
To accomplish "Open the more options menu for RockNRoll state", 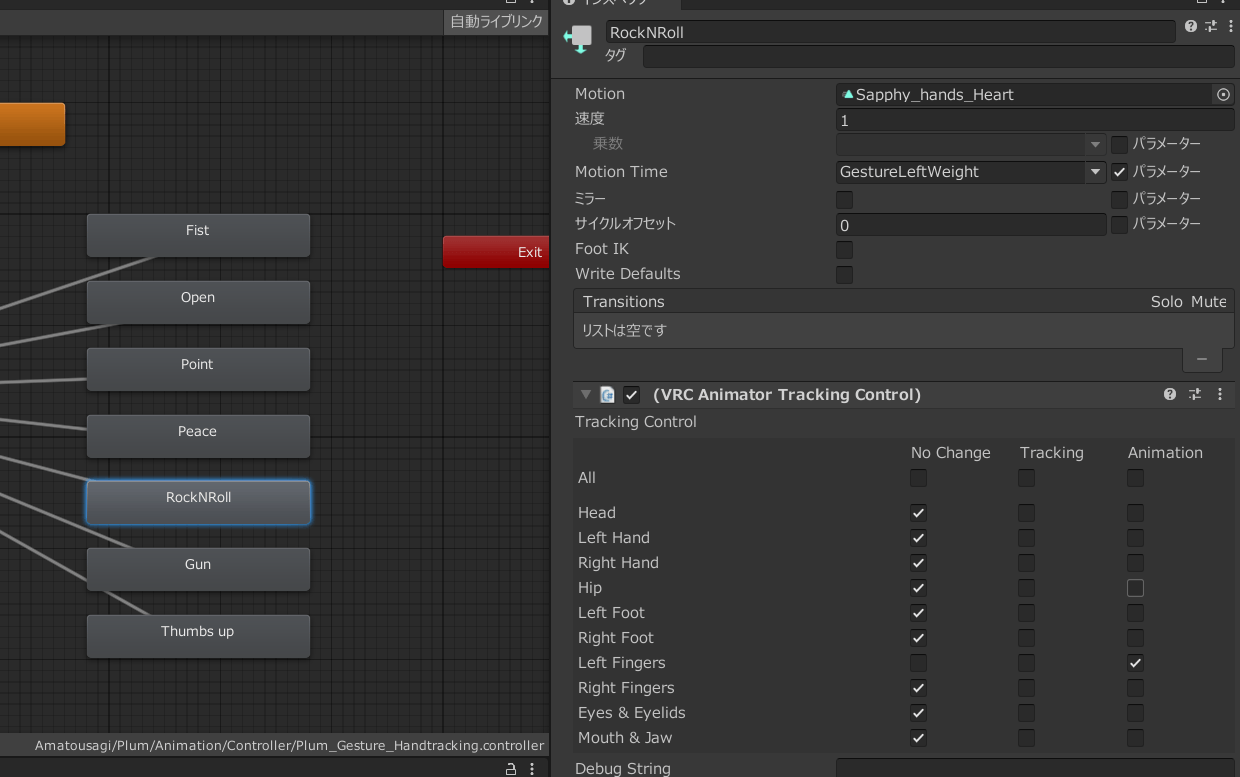I will (x=1230, y=27).
